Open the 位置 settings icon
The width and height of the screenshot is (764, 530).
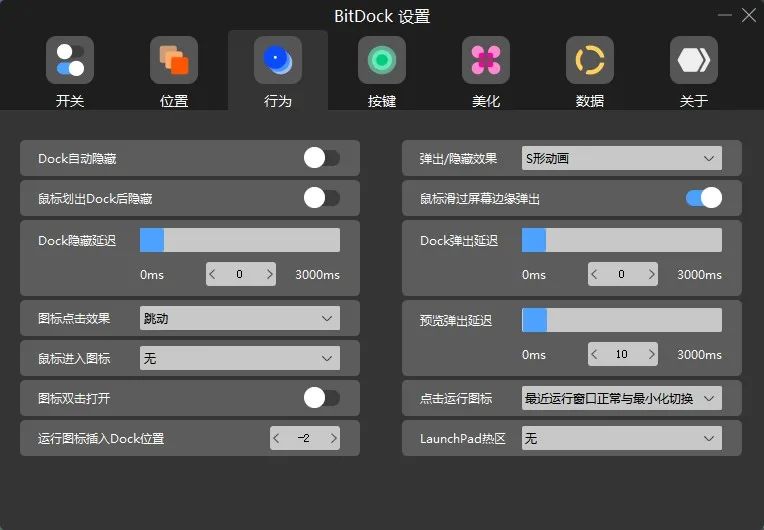[x=174, y=60]
